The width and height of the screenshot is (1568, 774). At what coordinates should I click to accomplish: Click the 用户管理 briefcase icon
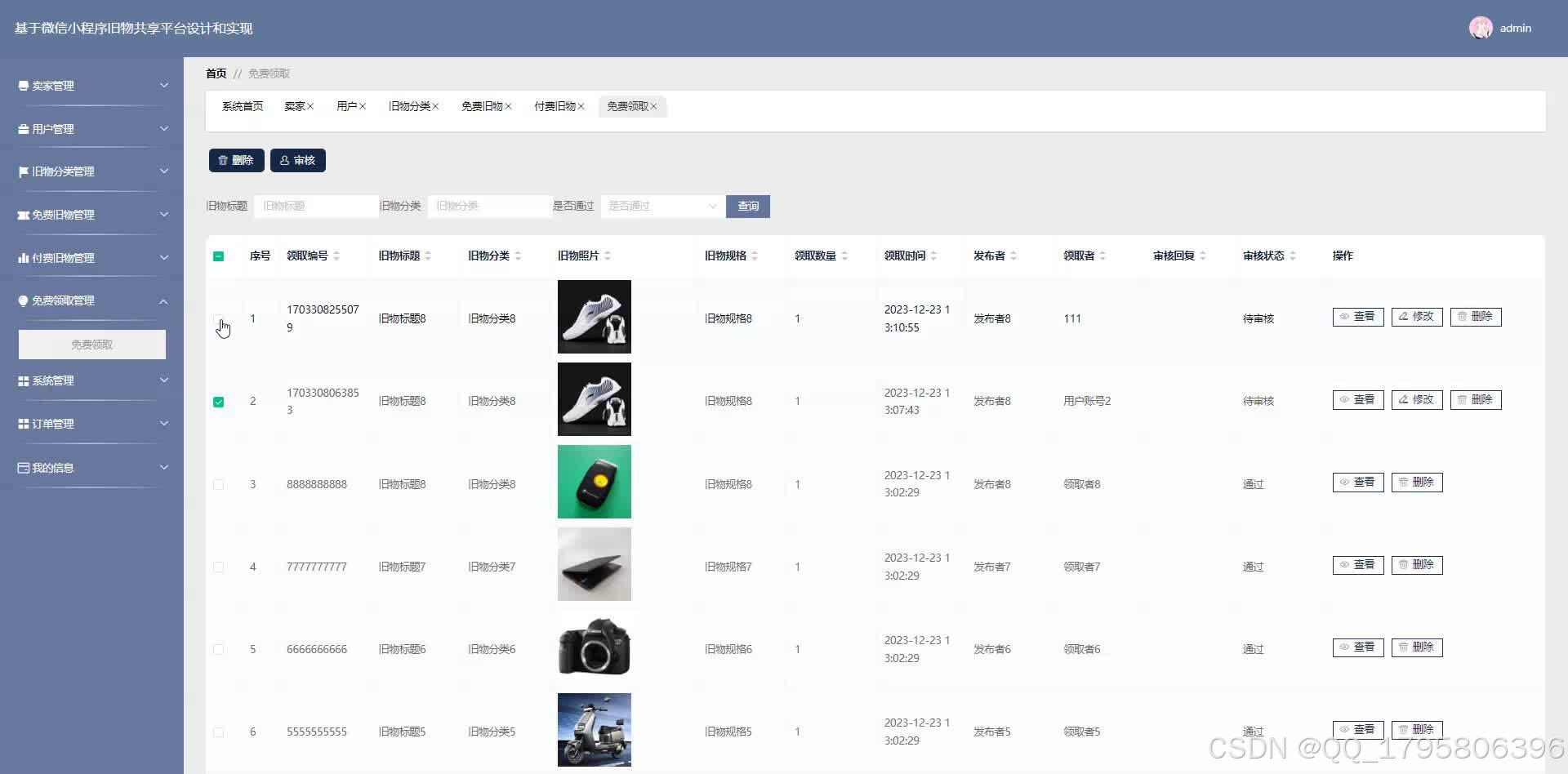24,129
